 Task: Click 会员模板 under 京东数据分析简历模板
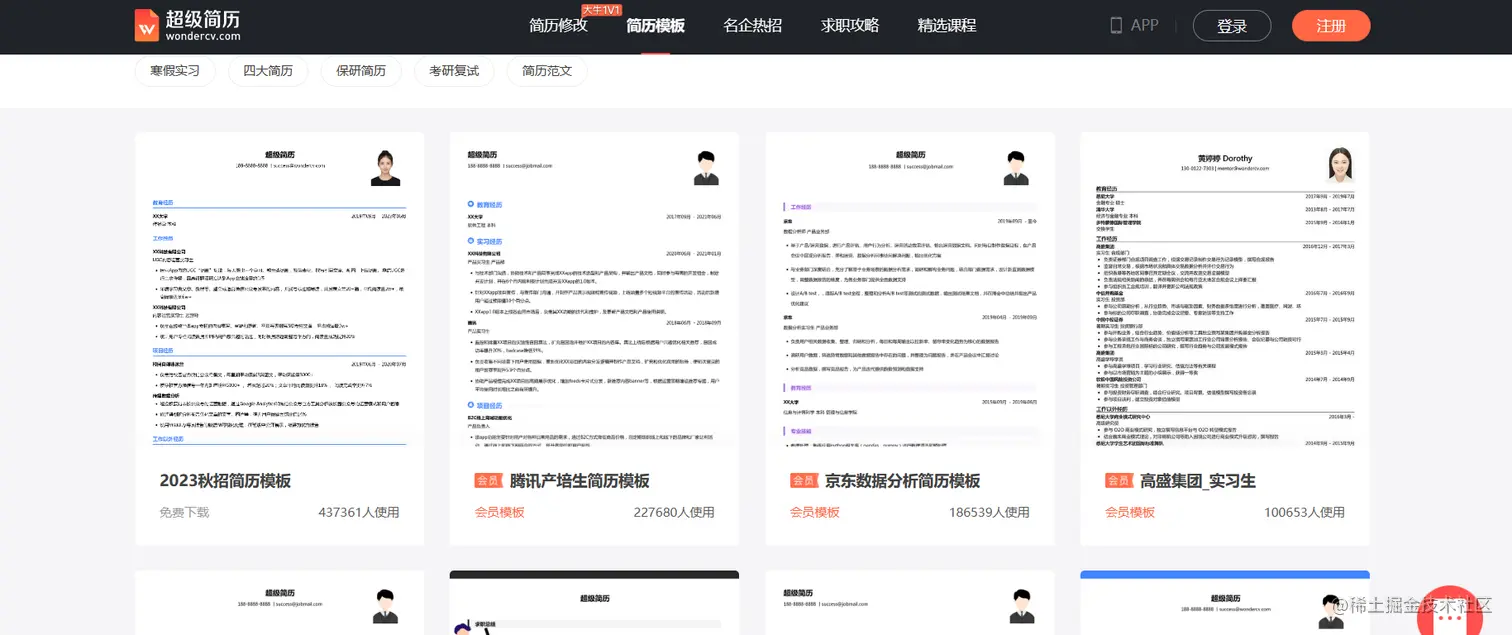point(815,512)
